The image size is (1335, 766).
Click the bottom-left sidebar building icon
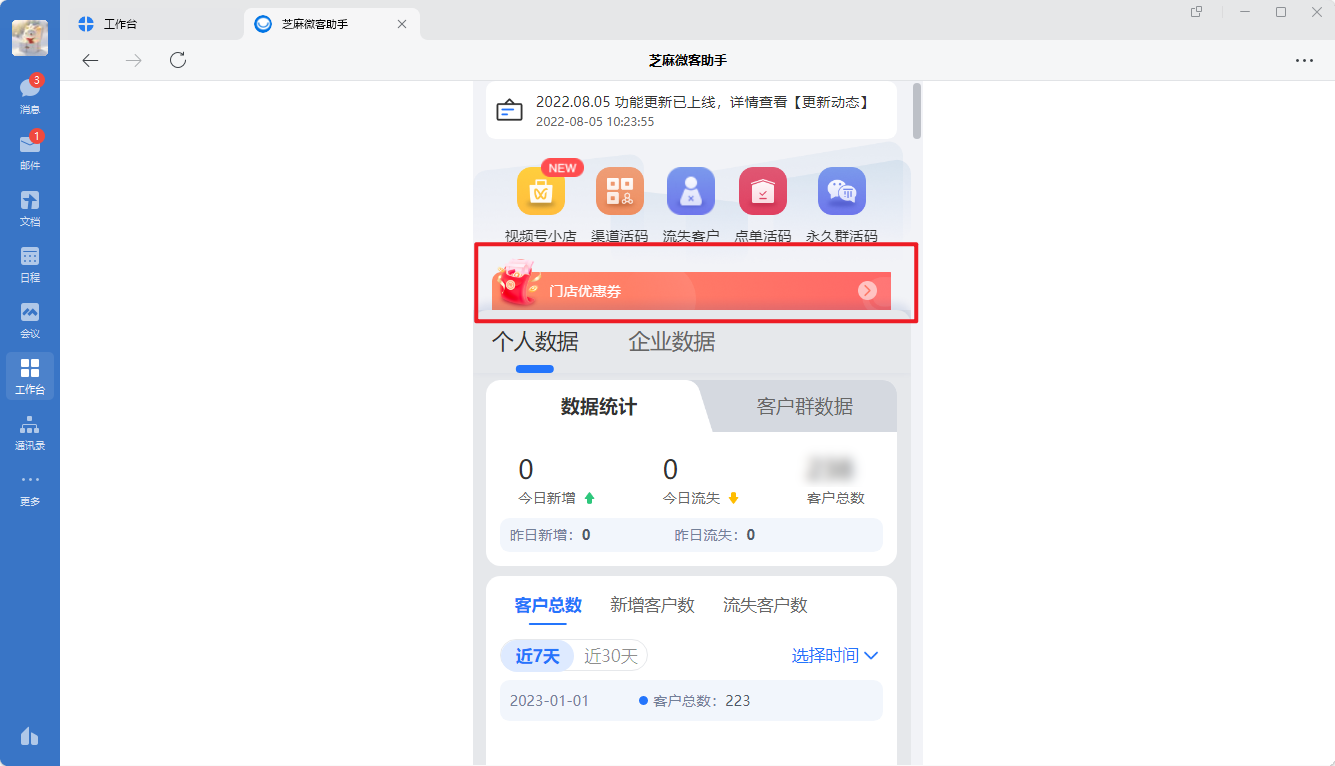pos(30,736)
